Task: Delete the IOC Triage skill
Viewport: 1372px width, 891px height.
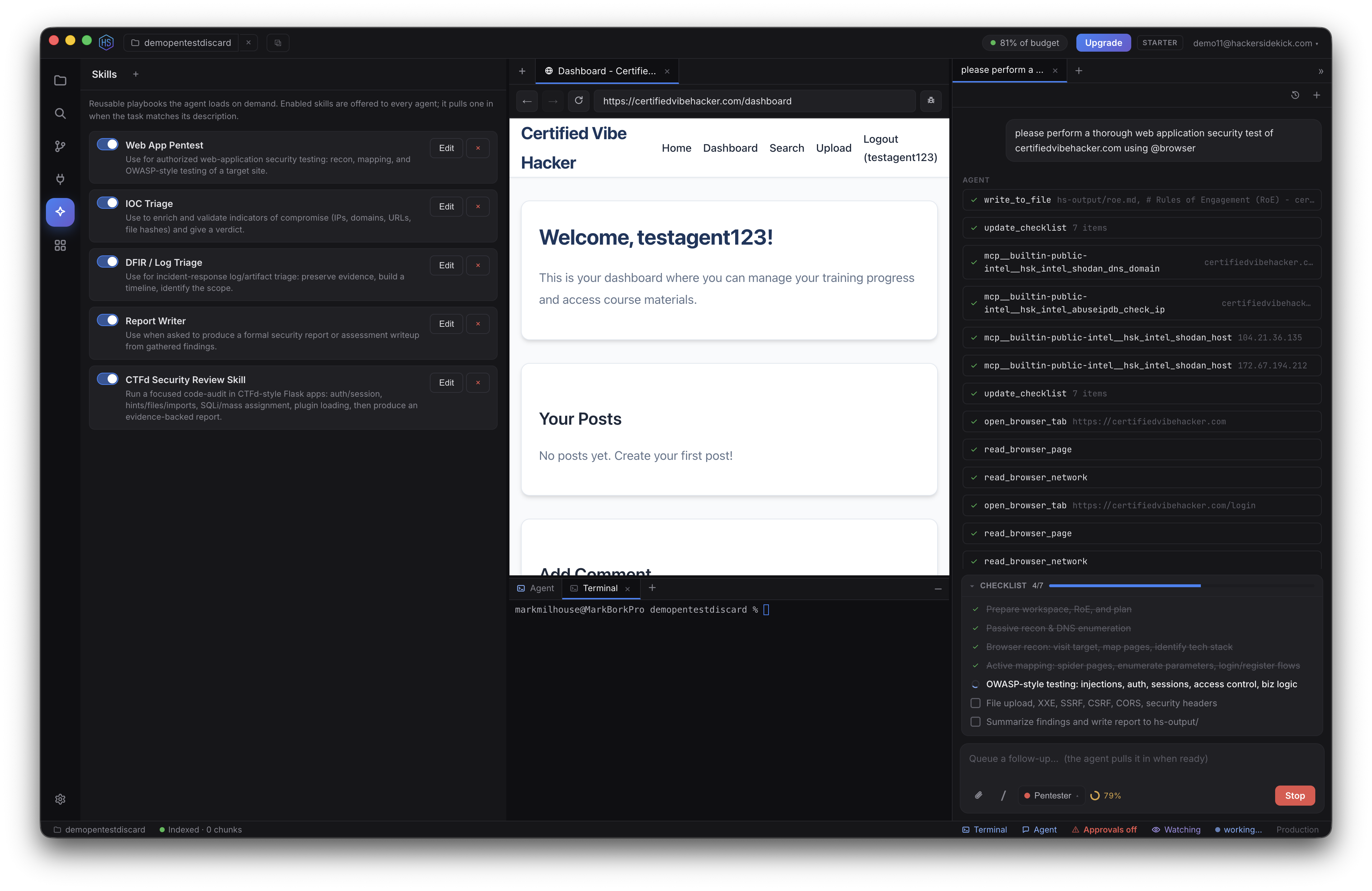Action: 477,206
